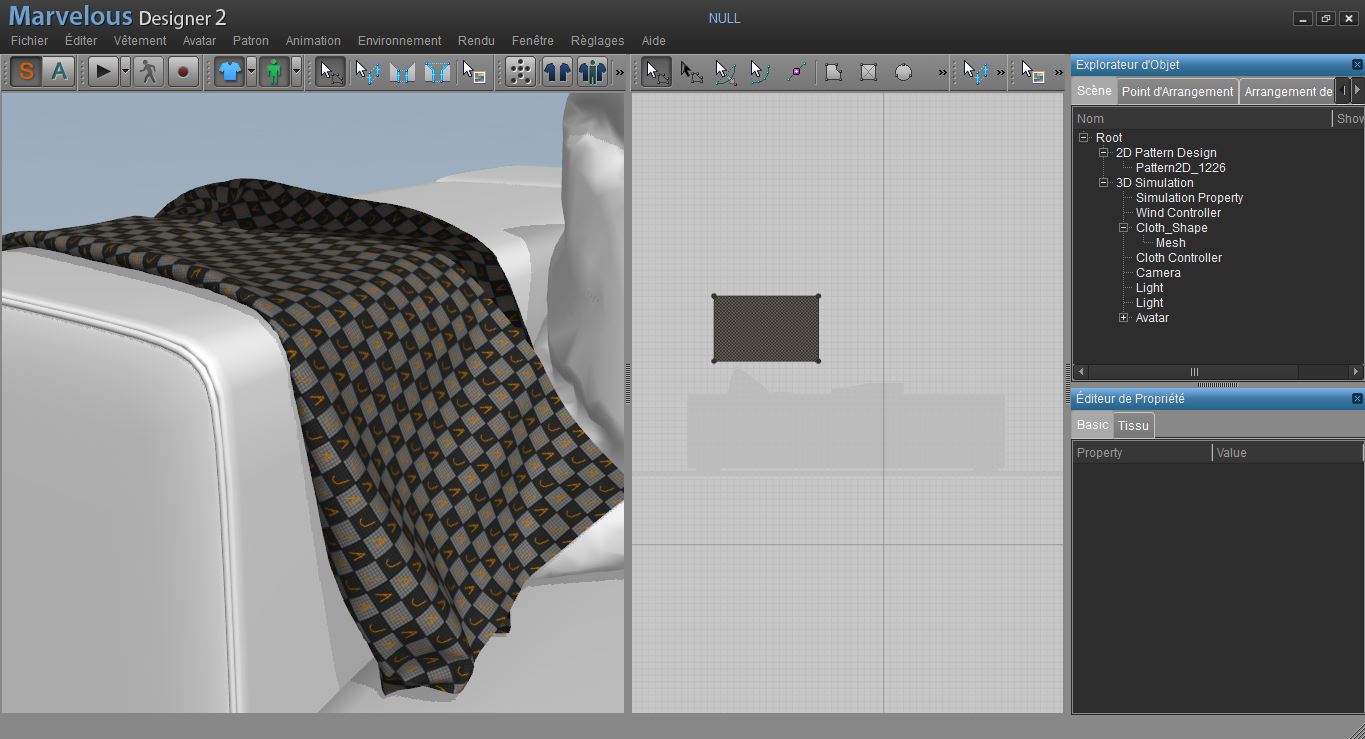Image resolution: width=1365 pixels, height=739 pixels.
Task: Pick the polygon pattern creation tool
Action: click(x=833, y=72)
